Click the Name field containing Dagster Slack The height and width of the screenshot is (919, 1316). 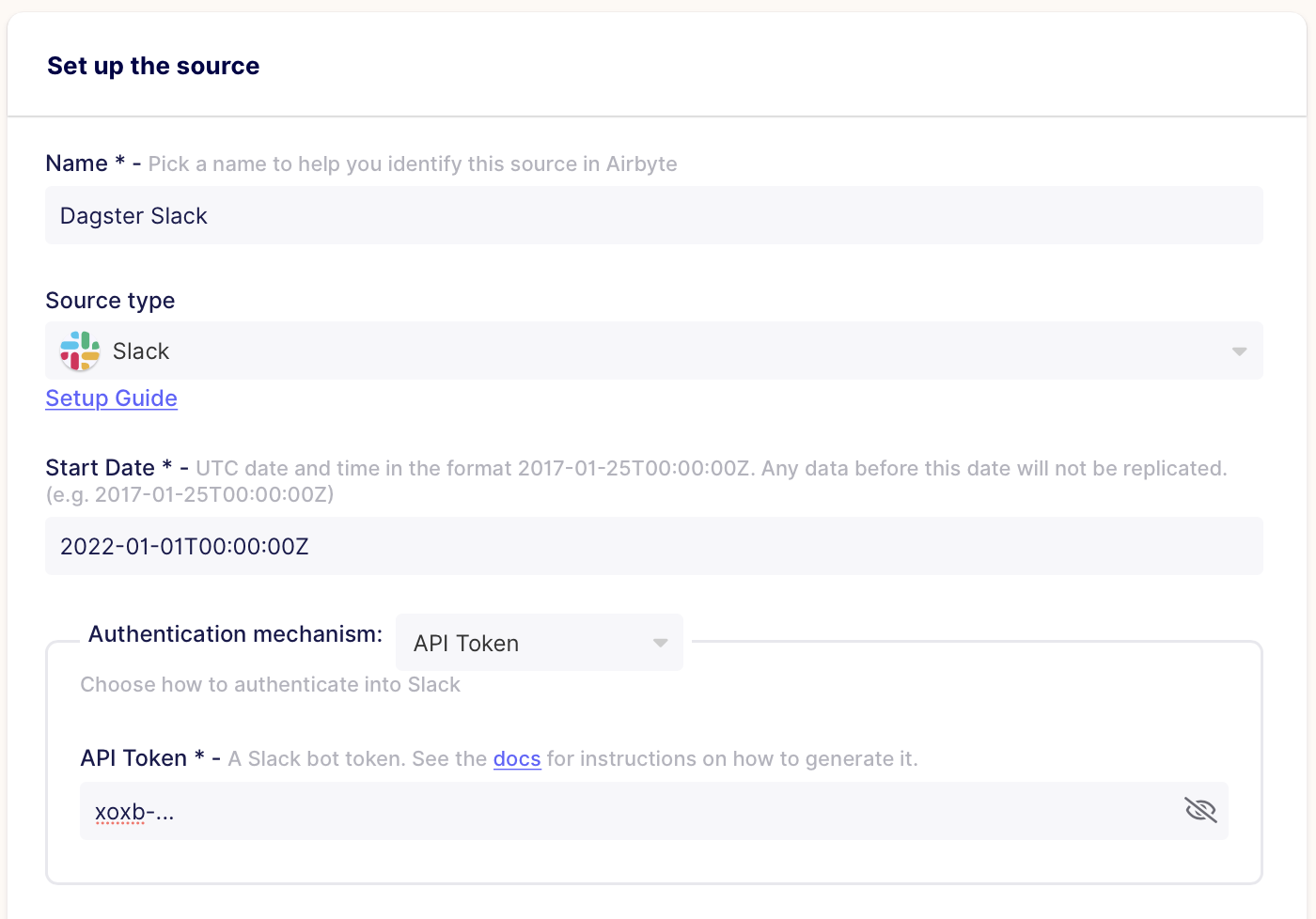[x=654, y=215]
